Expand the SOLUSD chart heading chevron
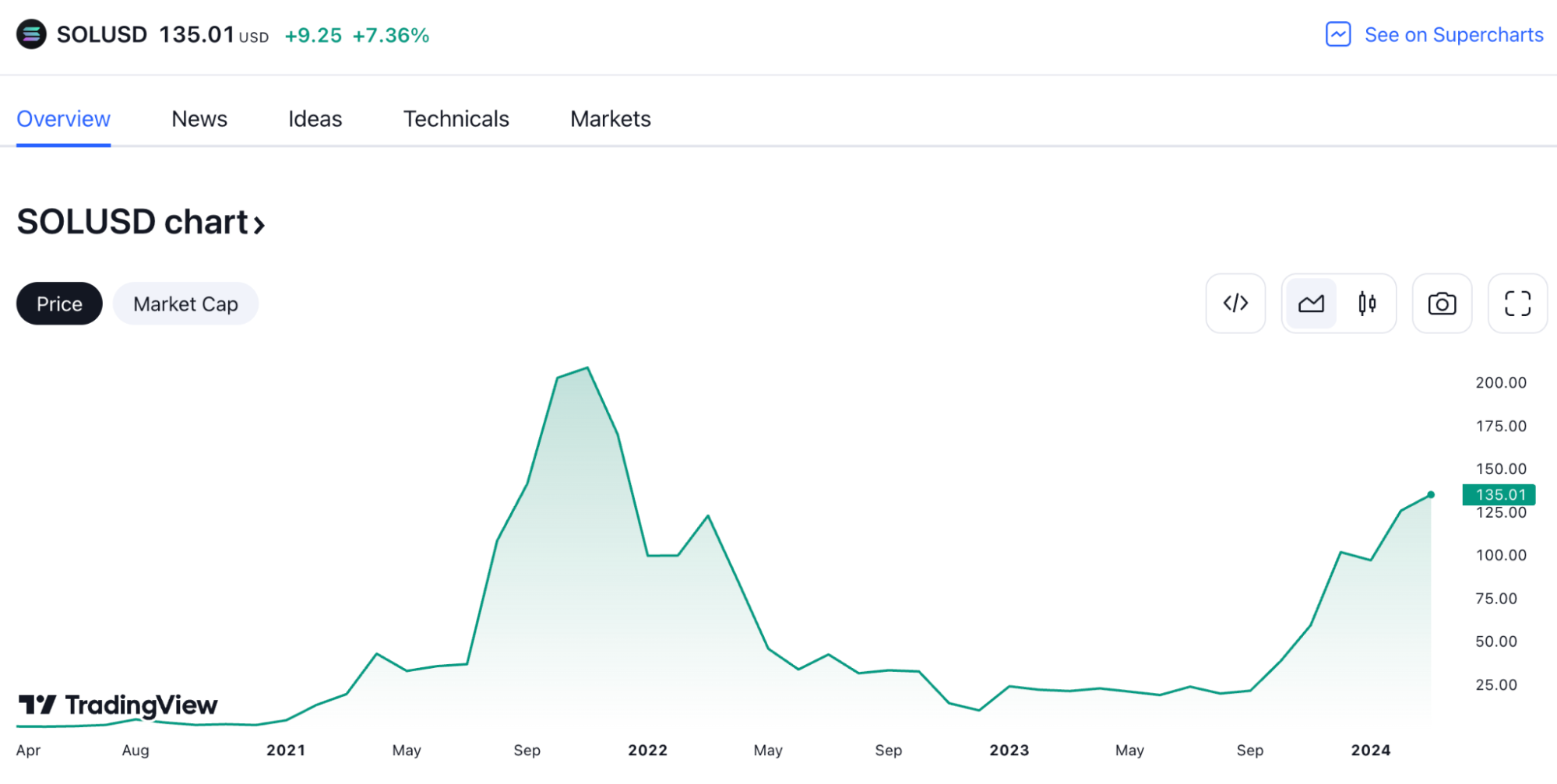 pyautogui.click(x=259, y=225)
